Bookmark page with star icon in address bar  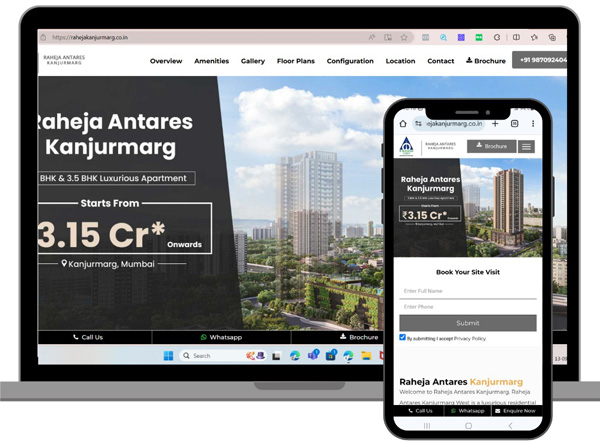[404, 37]
